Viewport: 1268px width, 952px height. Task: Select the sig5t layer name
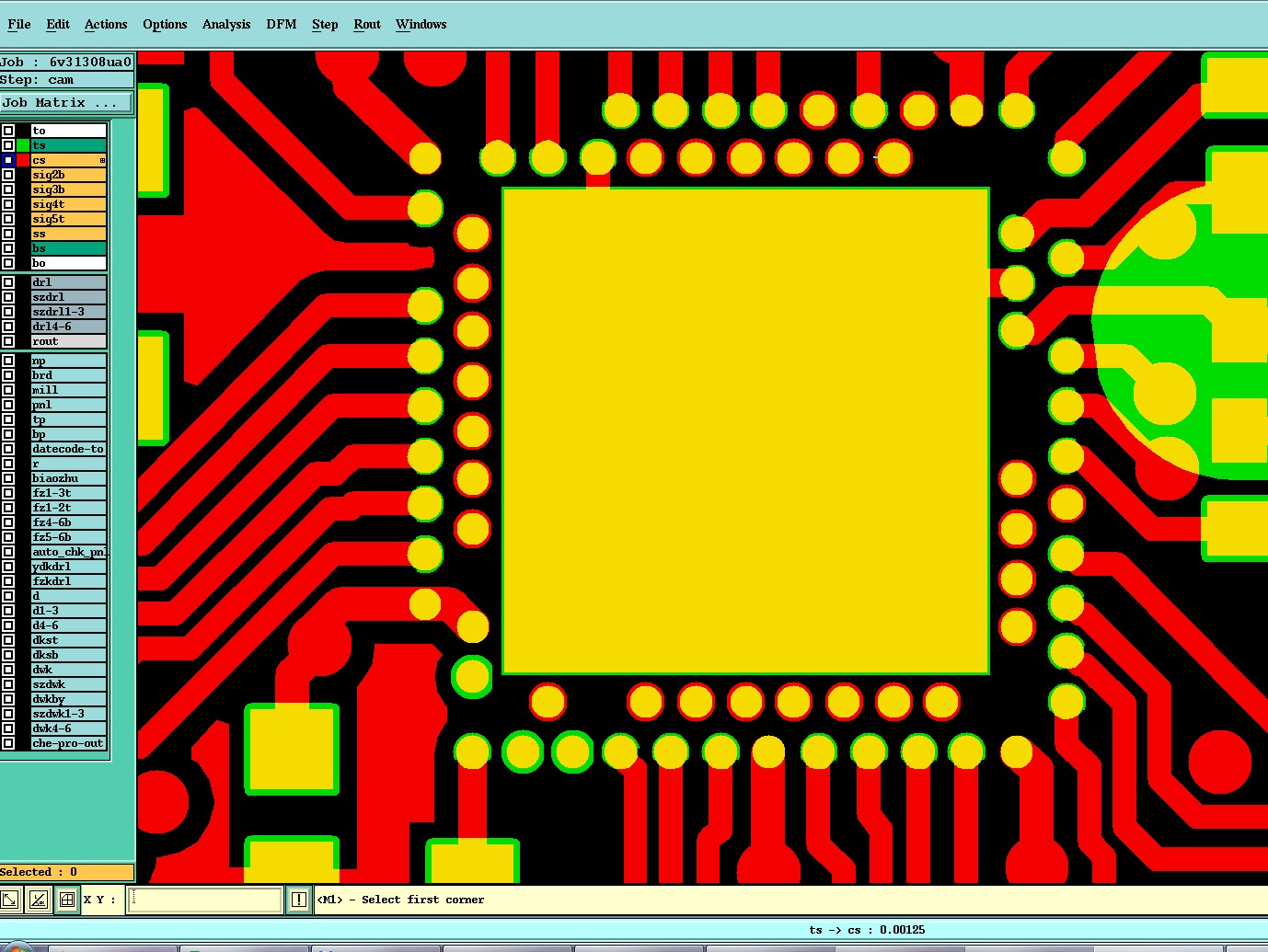(x=69, y=219)
